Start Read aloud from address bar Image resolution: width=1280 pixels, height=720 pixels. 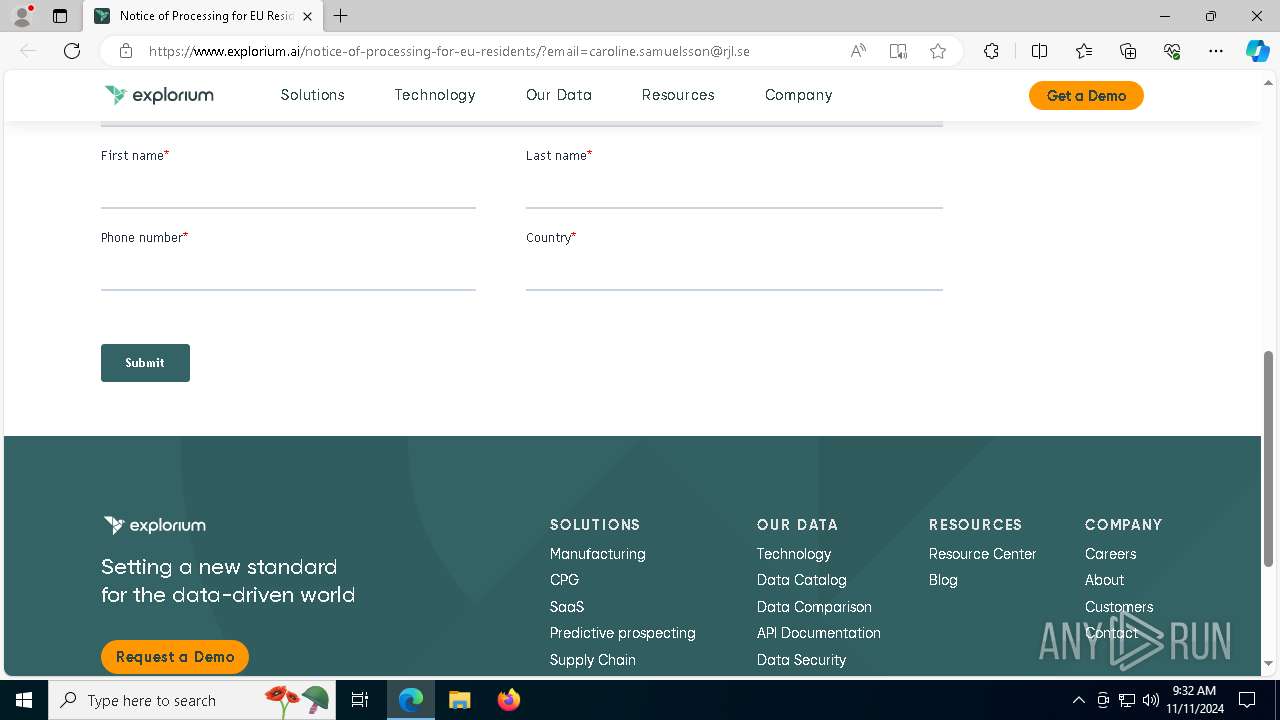(x=858, y=51)
